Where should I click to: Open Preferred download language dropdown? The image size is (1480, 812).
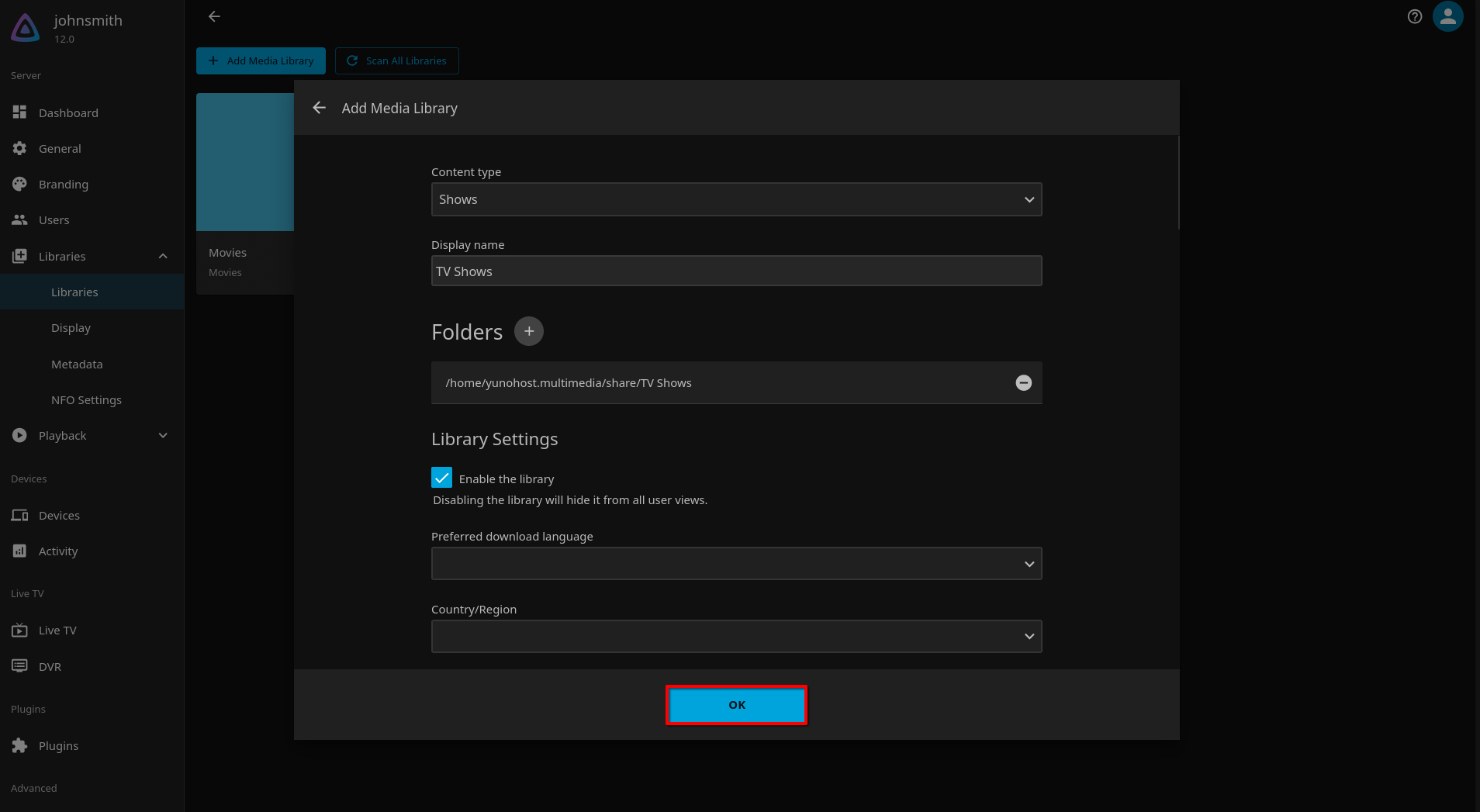(x=736, y=564)
